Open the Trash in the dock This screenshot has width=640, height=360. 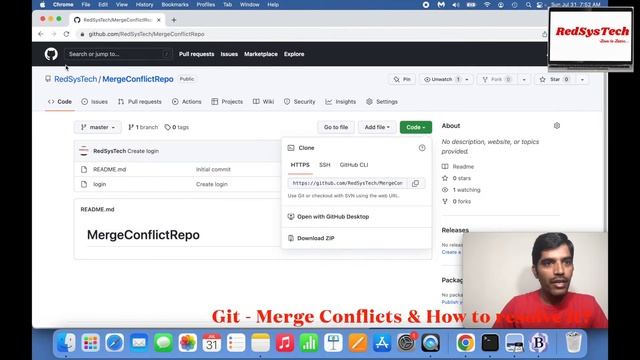tap(573, 342)
